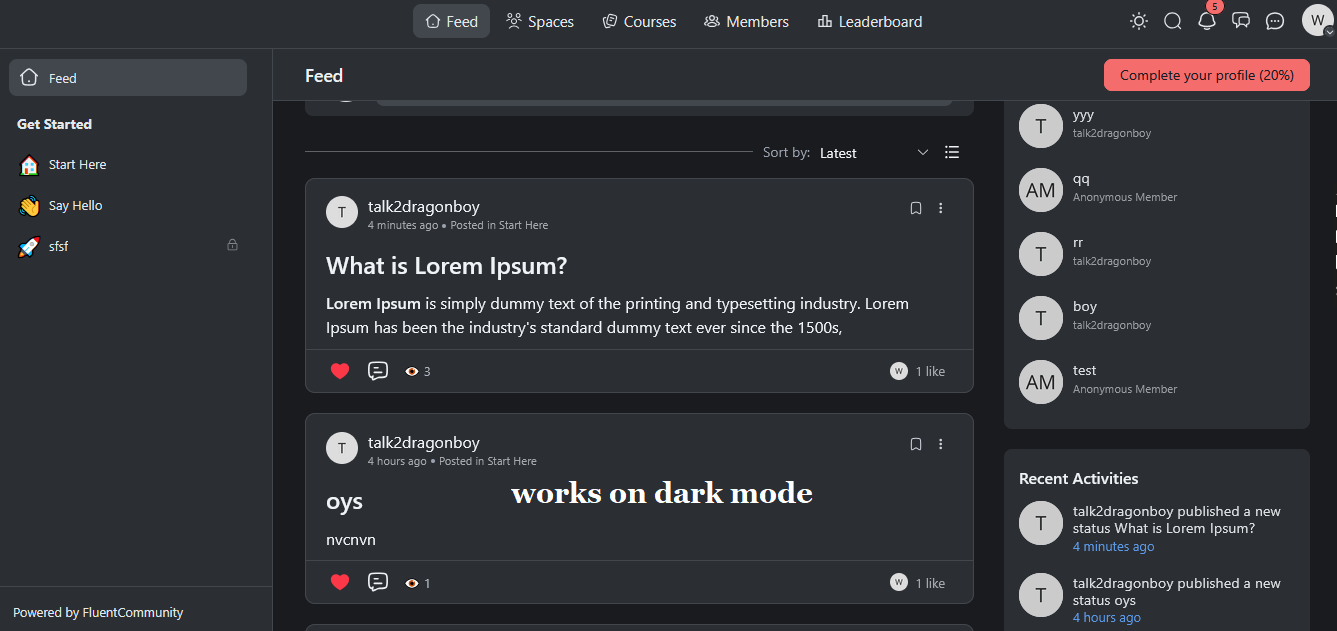Click the lock icon next to sfsf
The height and width of the screenshot is (631, 1337).
click(233, 245)
